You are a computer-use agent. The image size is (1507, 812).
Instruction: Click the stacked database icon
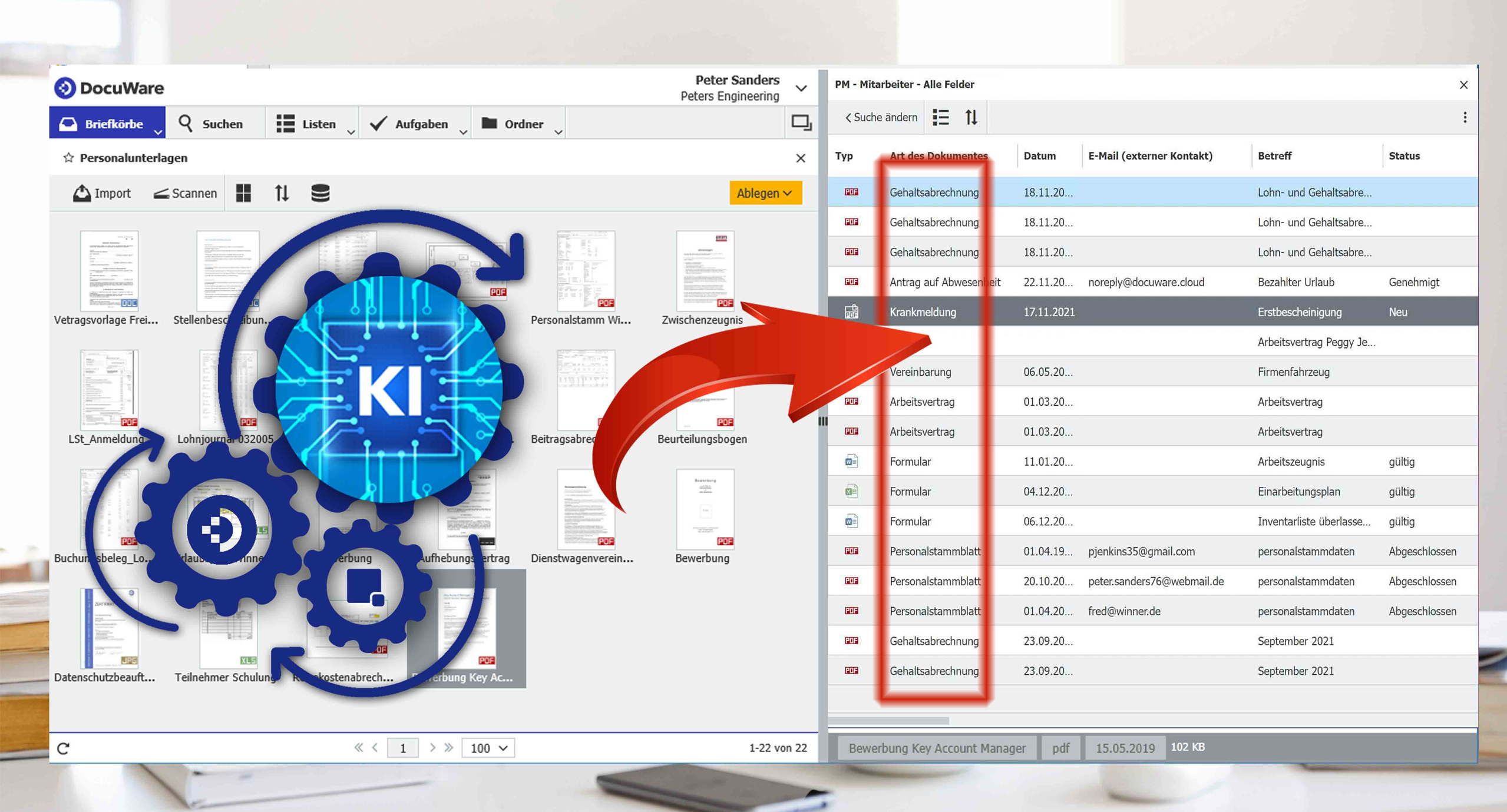320,193
